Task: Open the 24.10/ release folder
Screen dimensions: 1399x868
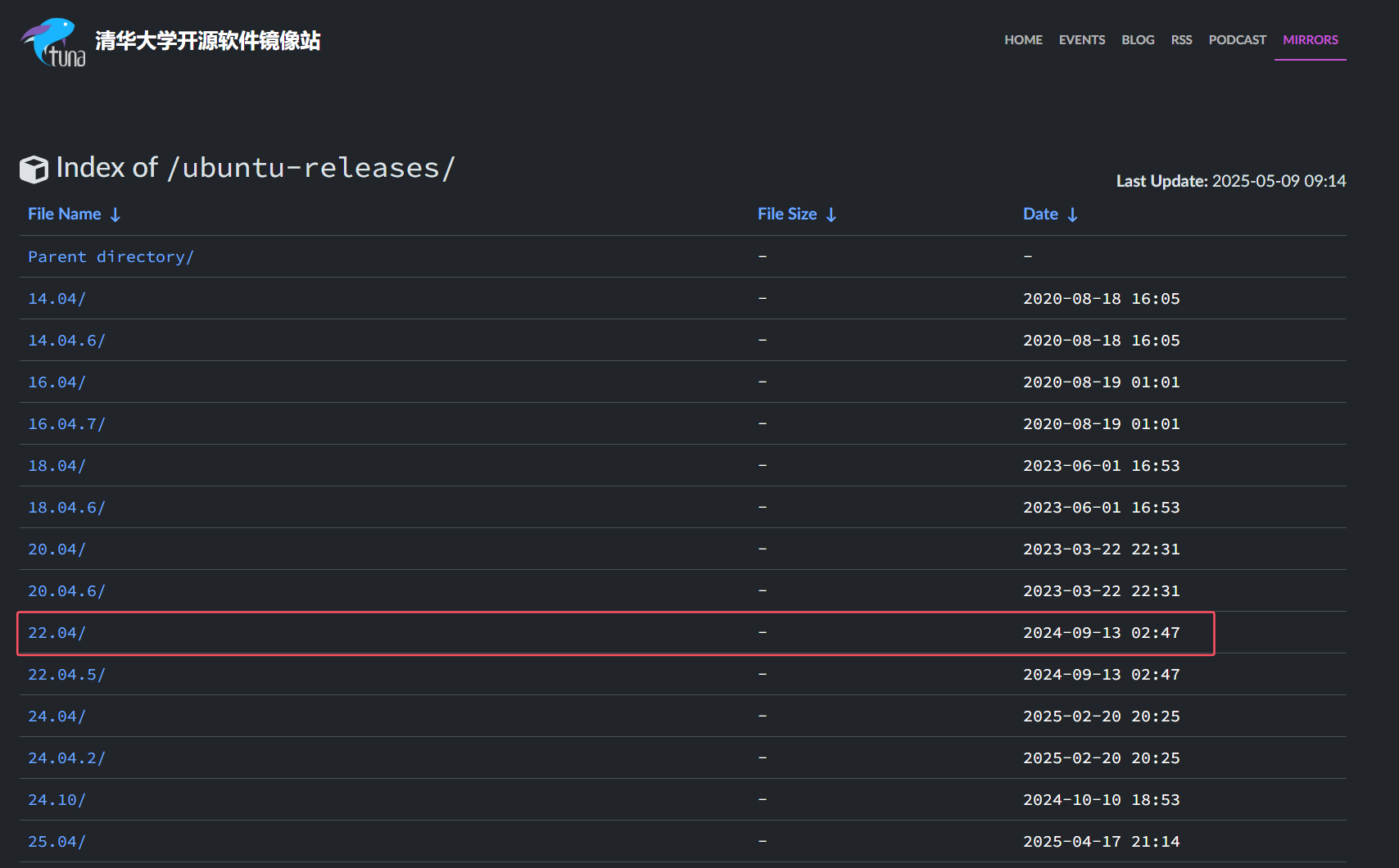Action: 56,799
